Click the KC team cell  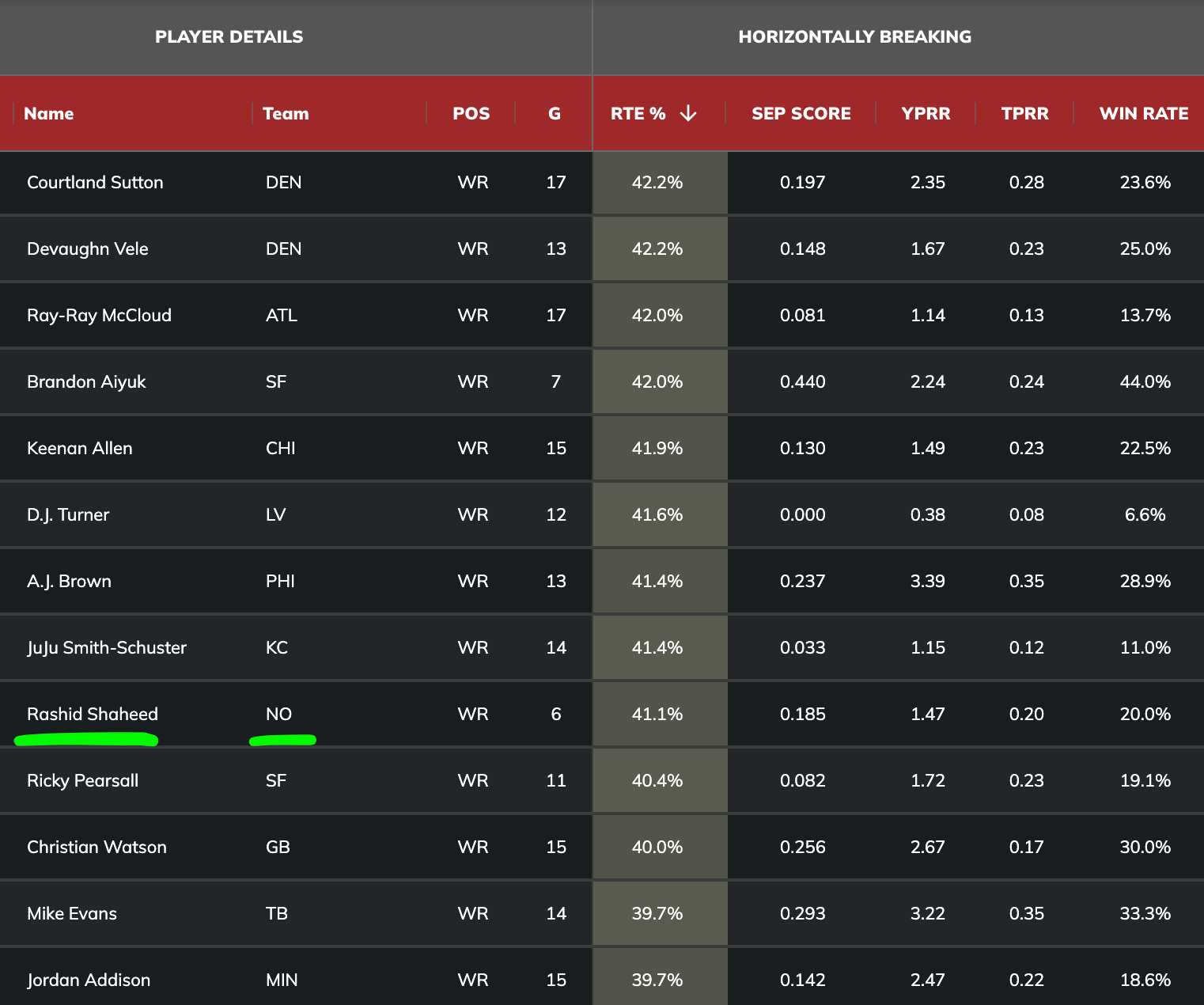(x=277, y=647)
